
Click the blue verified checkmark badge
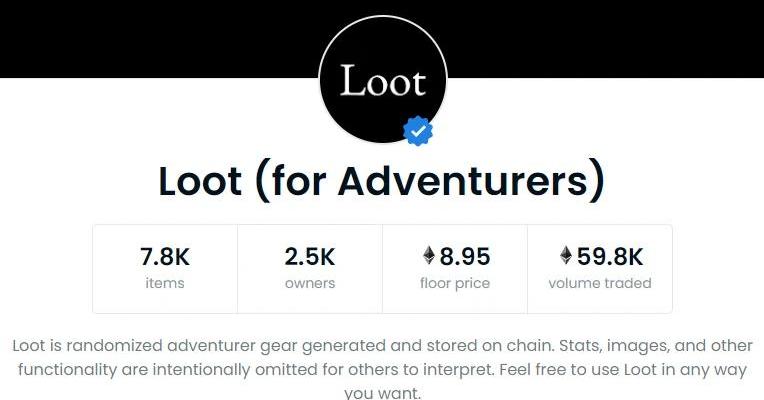point(417,131)
